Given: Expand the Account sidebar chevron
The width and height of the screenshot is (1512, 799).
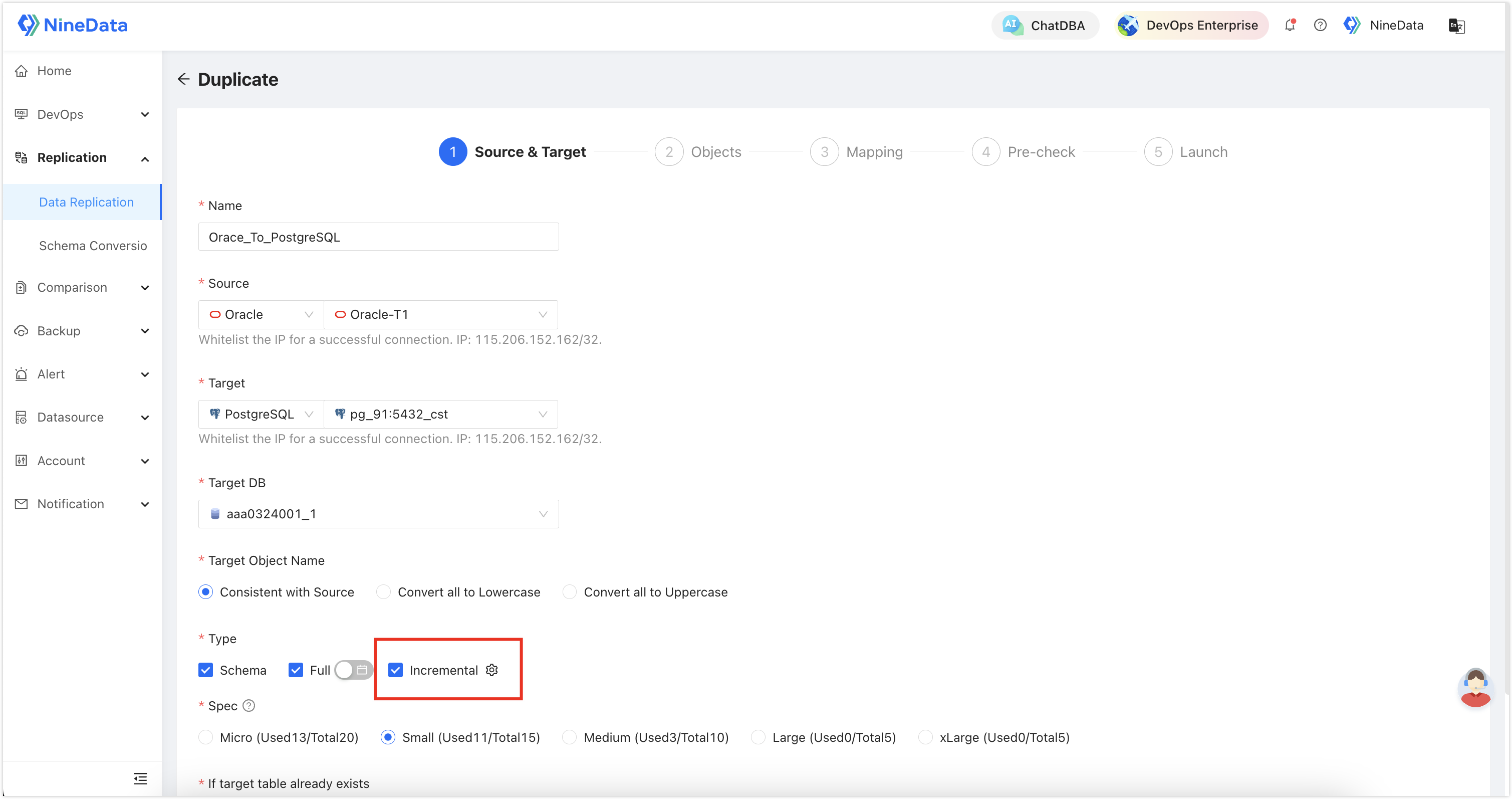Looking at the screenshot, I should tap(145, 462).
